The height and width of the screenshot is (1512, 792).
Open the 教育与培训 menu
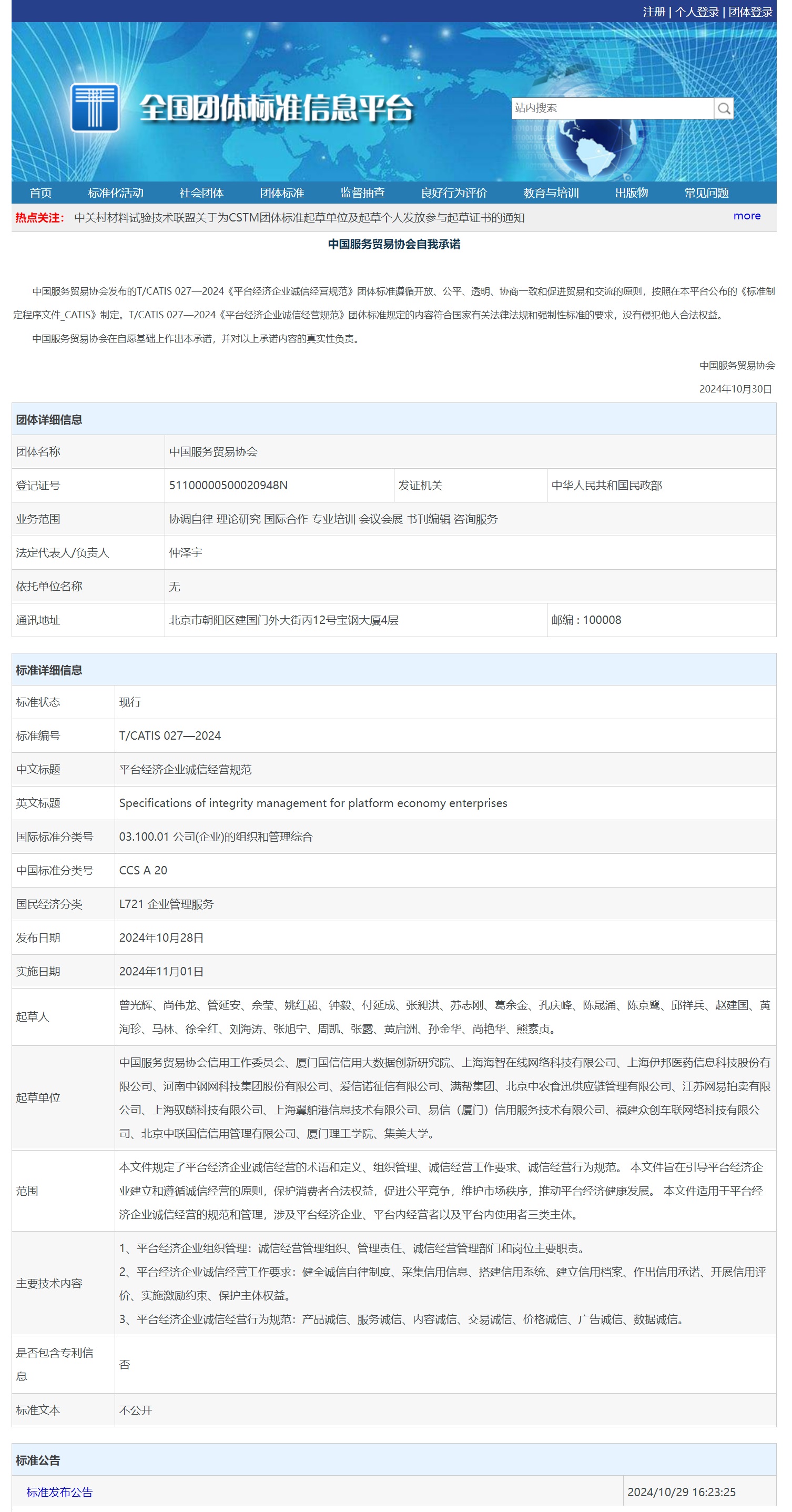click(551, 193)
